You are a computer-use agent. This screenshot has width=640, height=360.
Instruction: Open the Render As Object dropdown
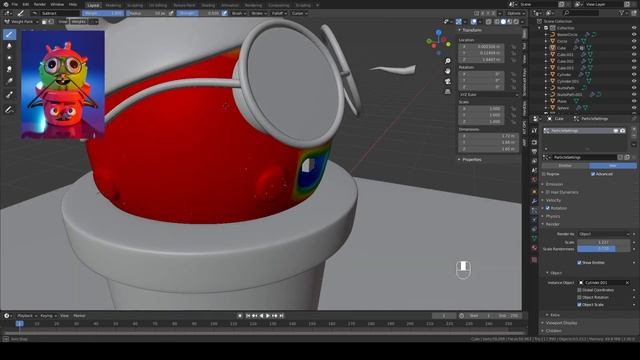[x=604, y=234]
